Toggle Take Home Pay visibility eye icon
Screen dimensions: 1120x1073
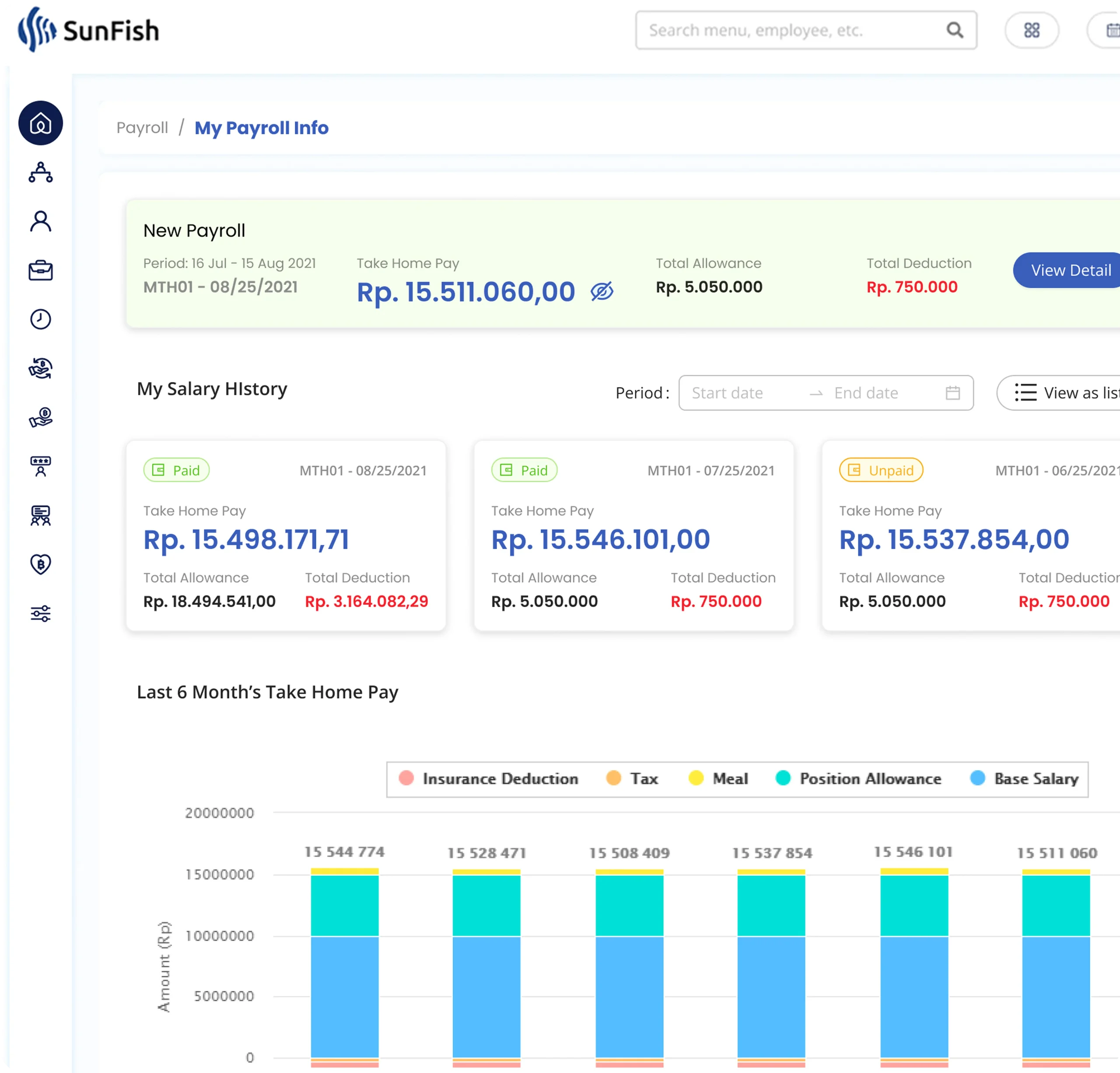pos(602,291)
